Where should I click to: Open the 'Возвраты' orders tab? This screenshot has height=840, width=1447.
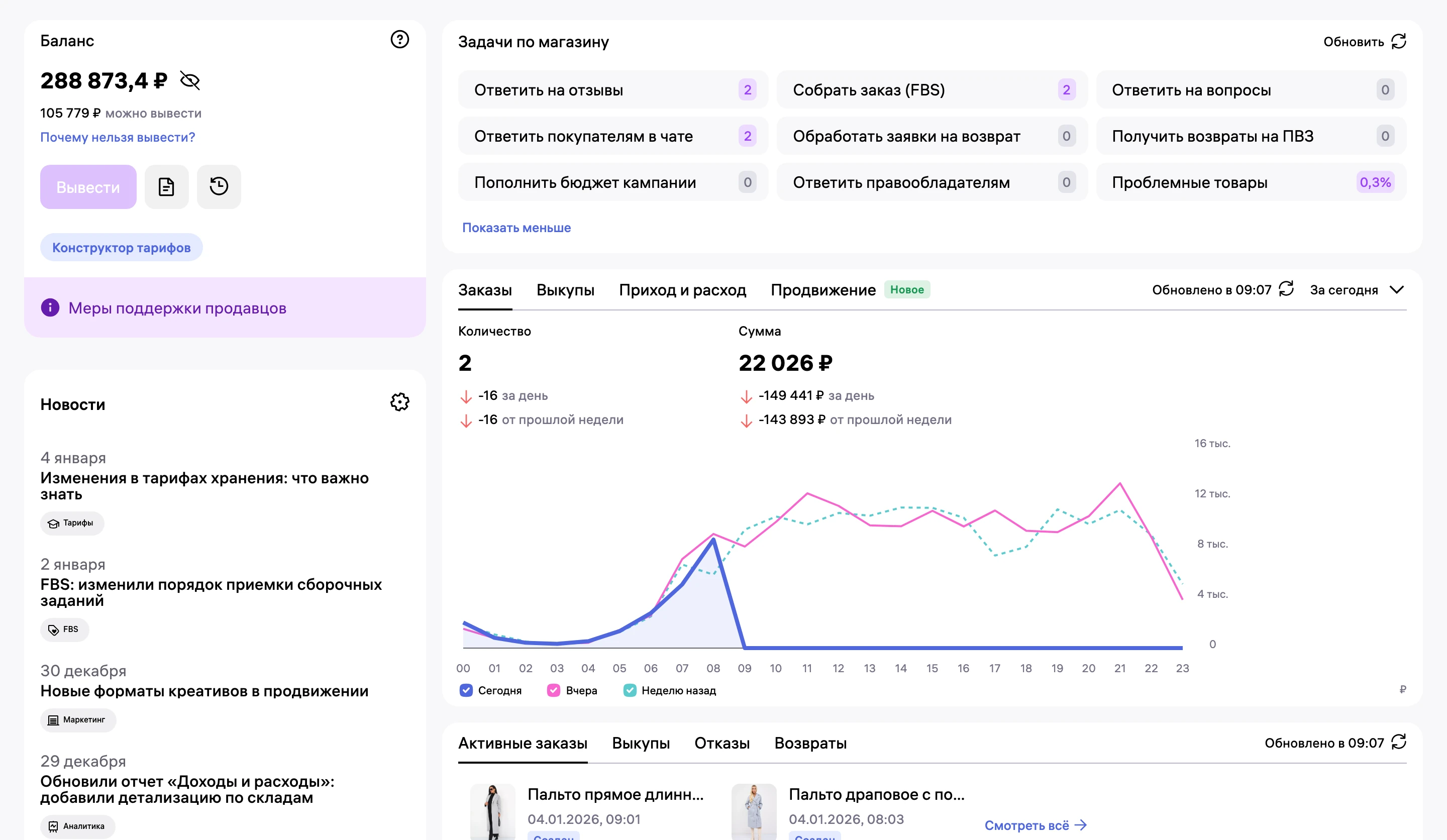pyautogui.click(x=810, y=743)
